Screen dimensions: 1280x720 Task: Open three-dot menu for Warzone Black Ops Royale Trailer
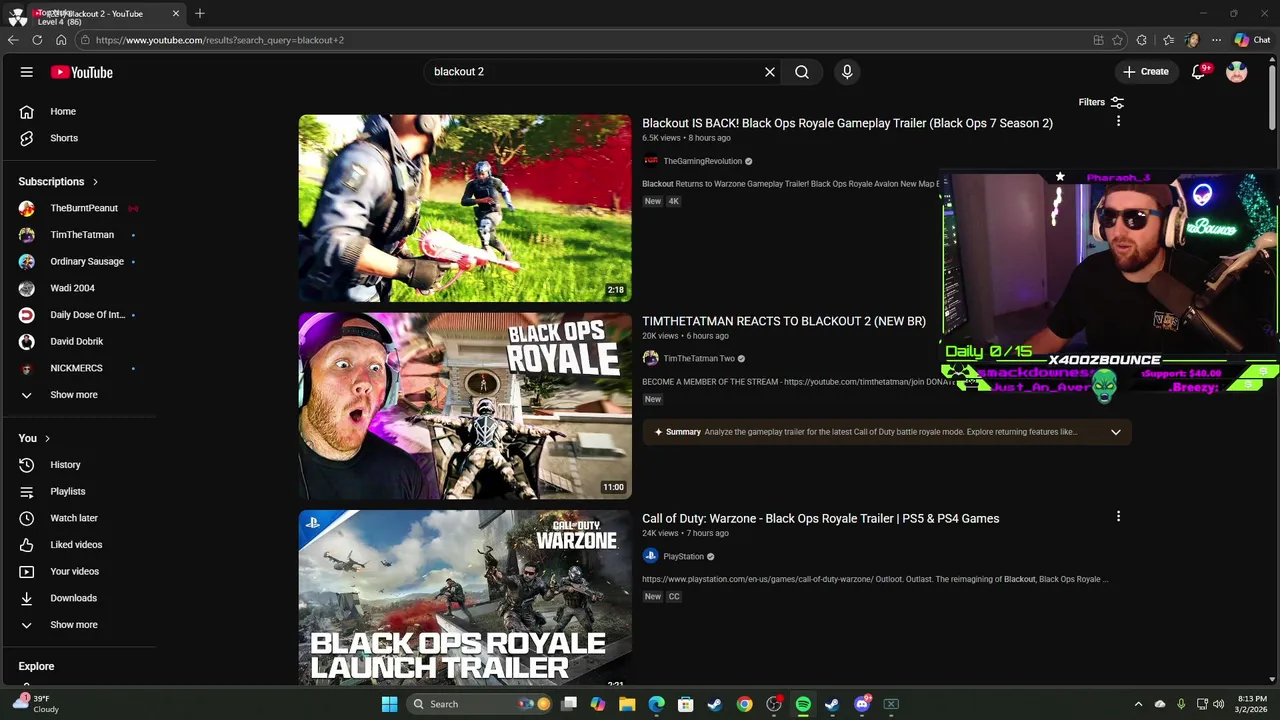(x=1118, y=516)
